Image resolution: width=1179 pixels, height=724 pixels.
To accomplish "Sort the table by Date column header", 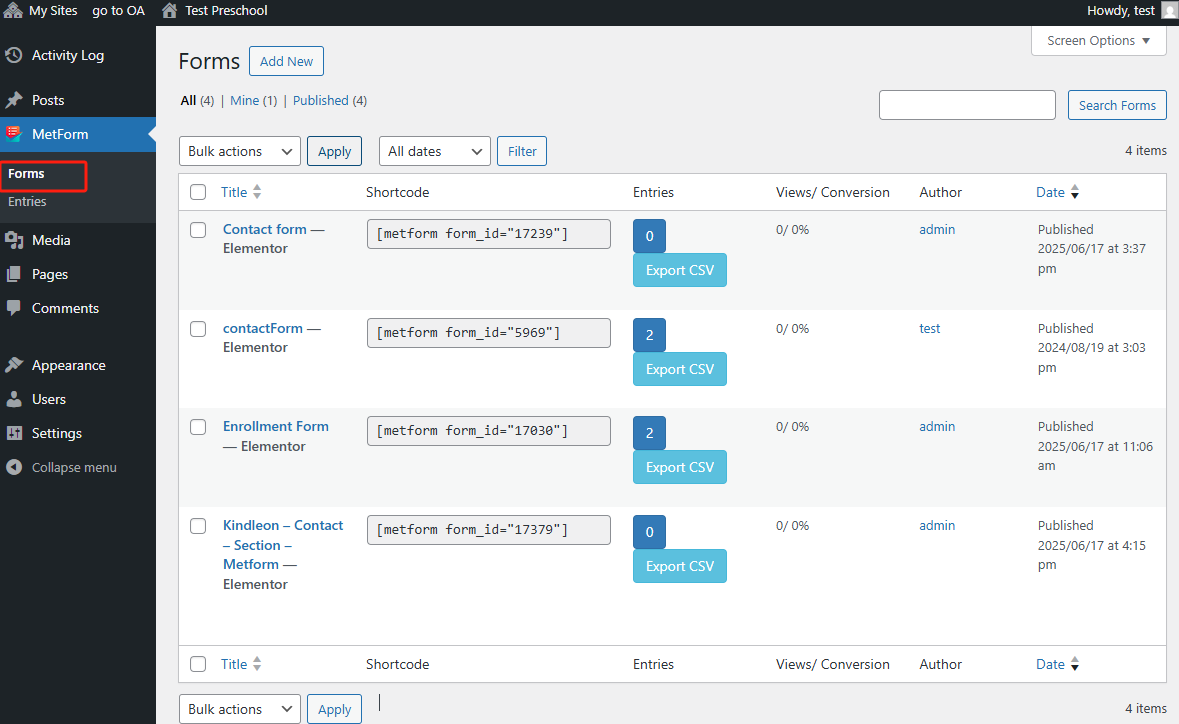I will point(1050,192).
